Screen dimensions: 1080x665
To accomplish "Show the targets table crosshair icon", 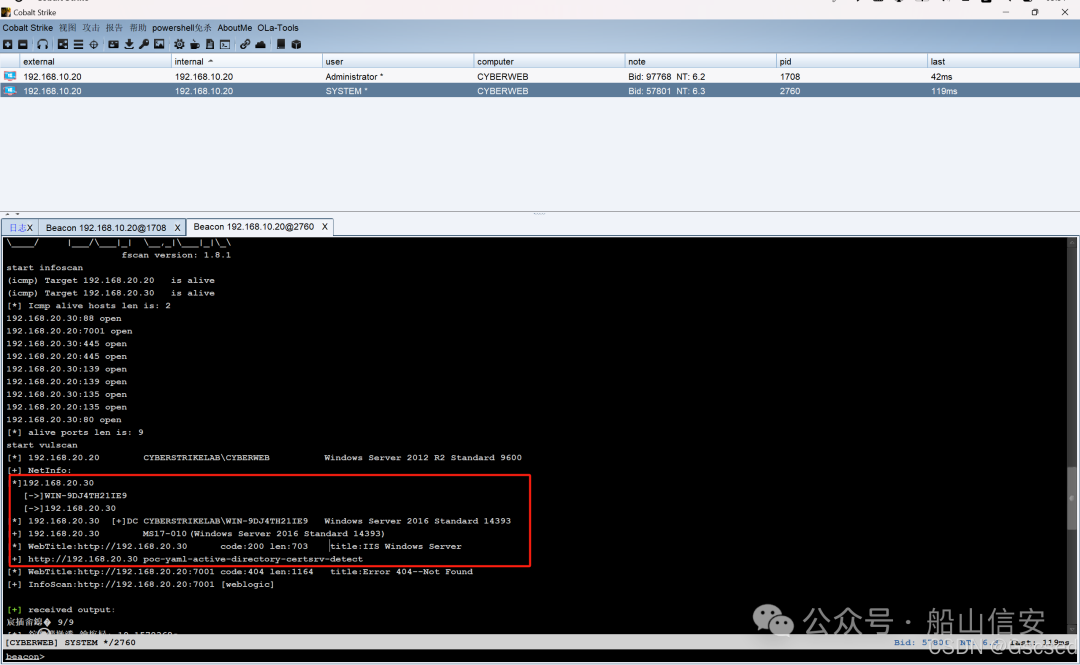I will (x=94, y=44).
